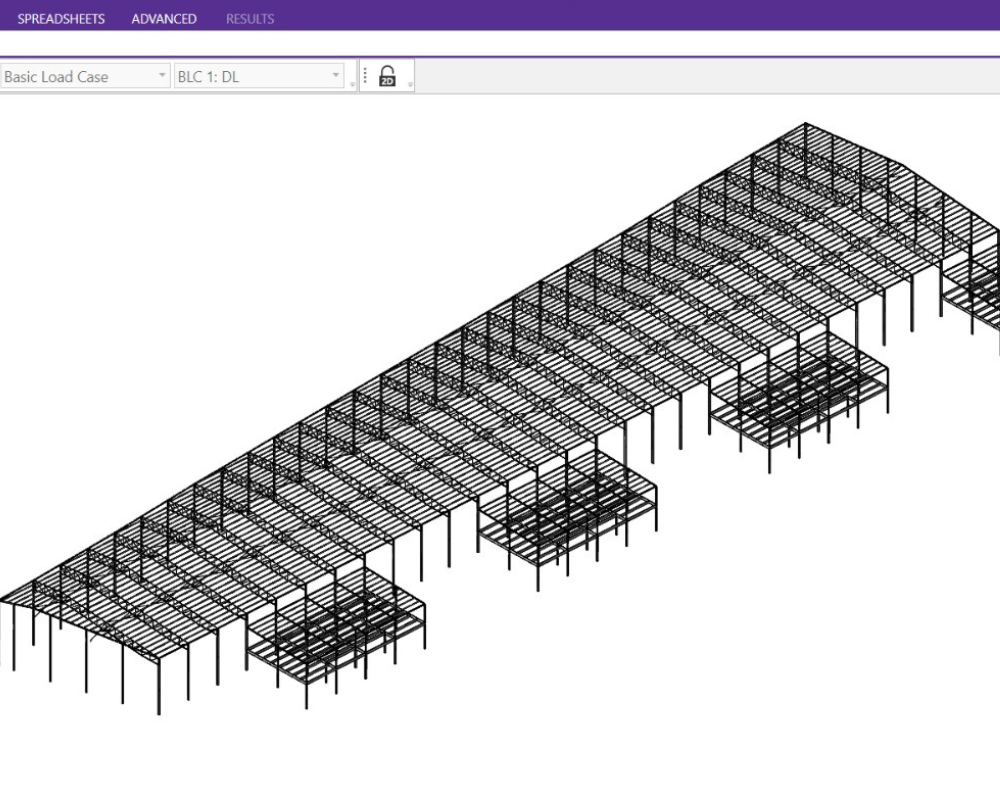Open the SPREADSHEETS ribbon tab
The height and width of the screenshot is (800, 1000).
point(61,19)
